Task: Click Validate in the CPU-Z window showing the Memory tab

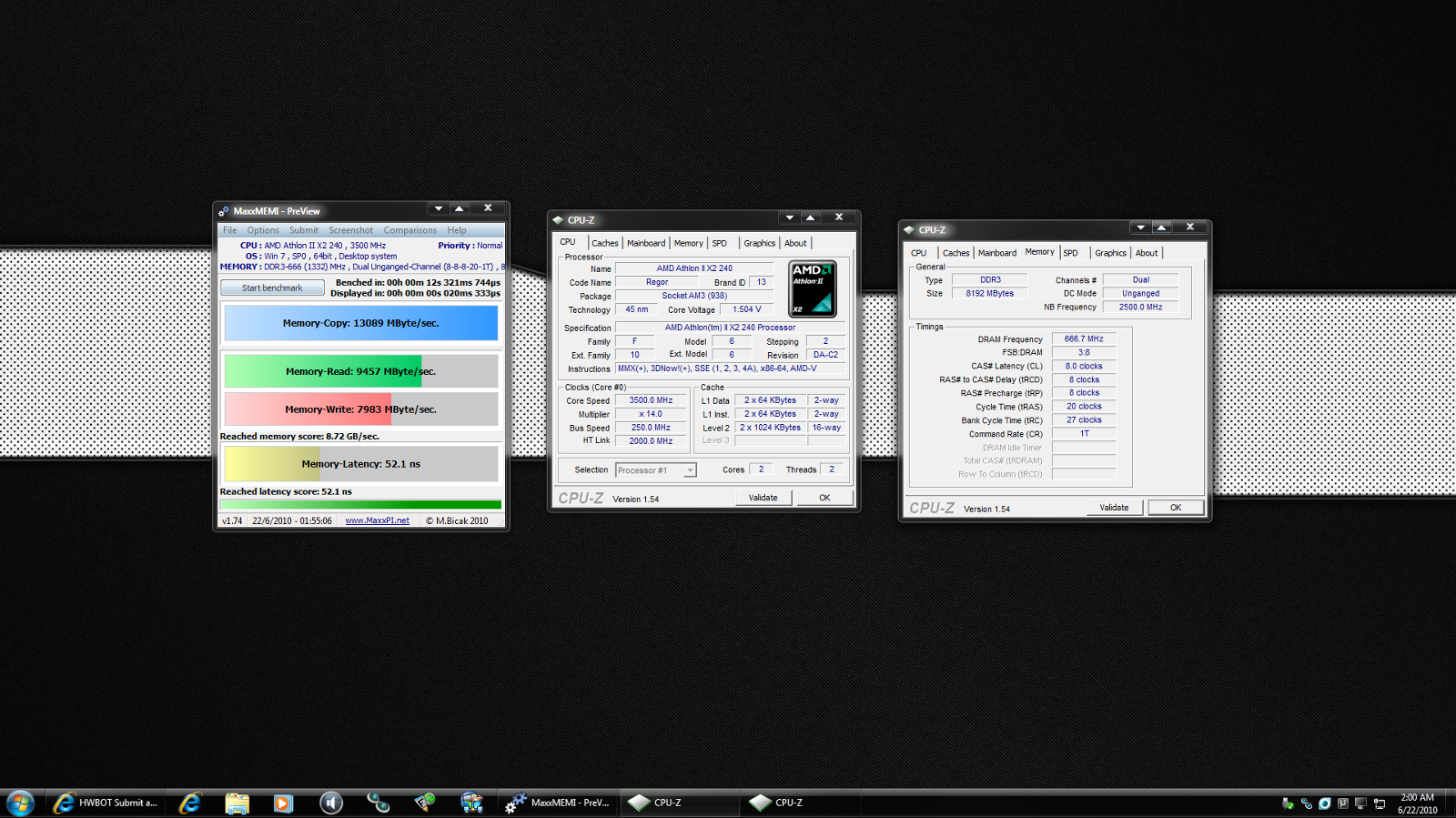Action: tap(1115, 508)
